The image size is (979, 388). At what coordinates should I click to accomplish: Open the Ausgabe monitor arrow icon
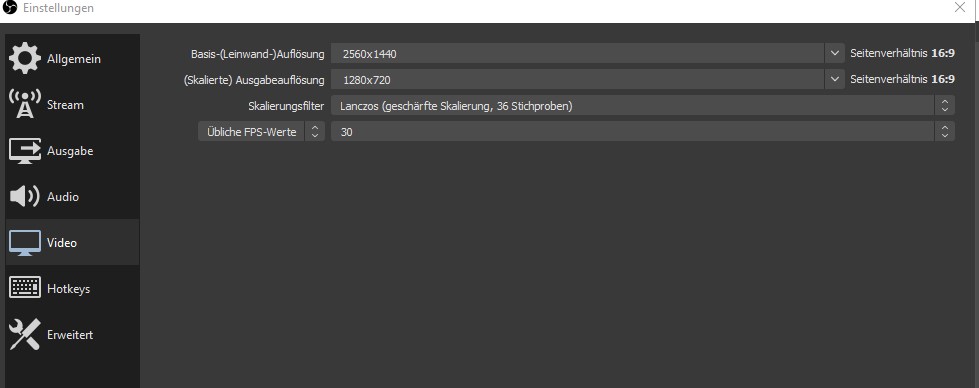point(25,151)
